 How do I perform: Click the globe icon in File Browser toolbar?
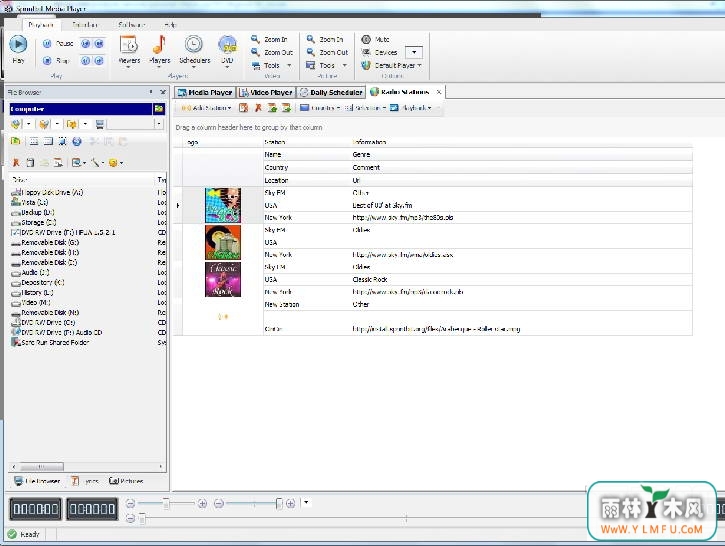(x=77, y=141)
